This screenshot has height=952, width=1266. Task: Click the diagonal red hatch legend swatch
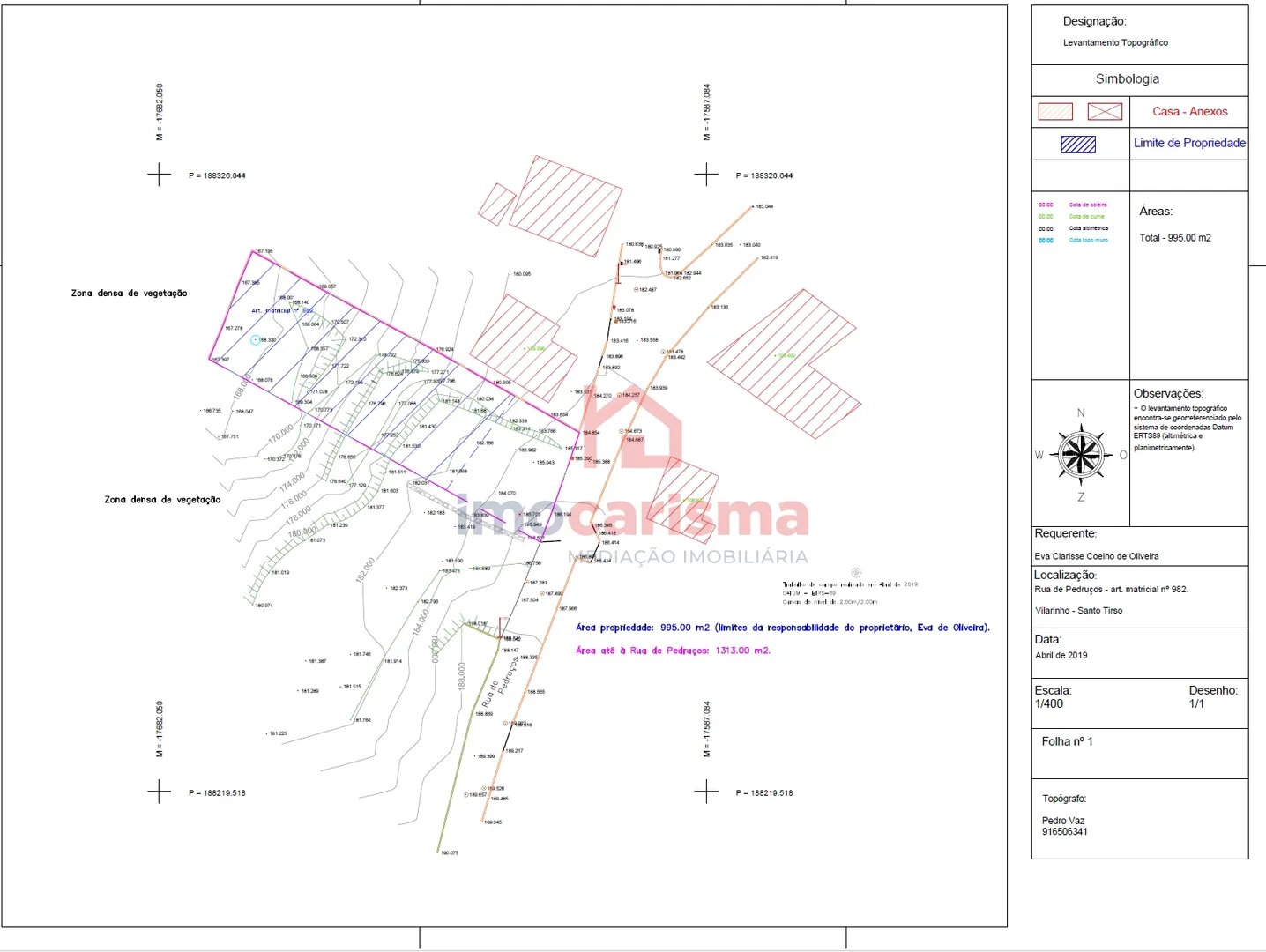point(1055,112)
